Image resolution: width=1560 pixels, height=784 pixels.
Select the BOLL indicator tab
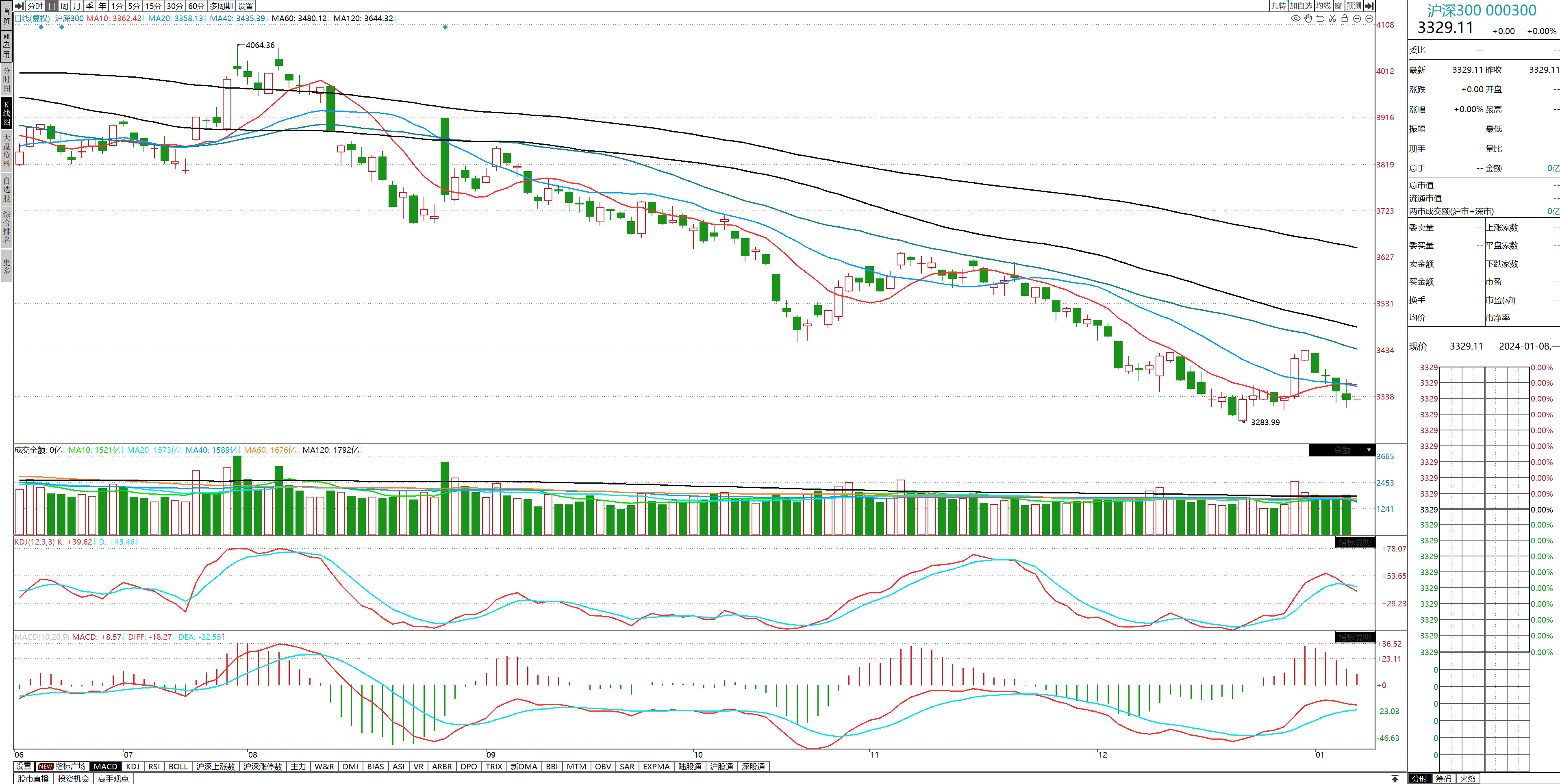[178, 767]
